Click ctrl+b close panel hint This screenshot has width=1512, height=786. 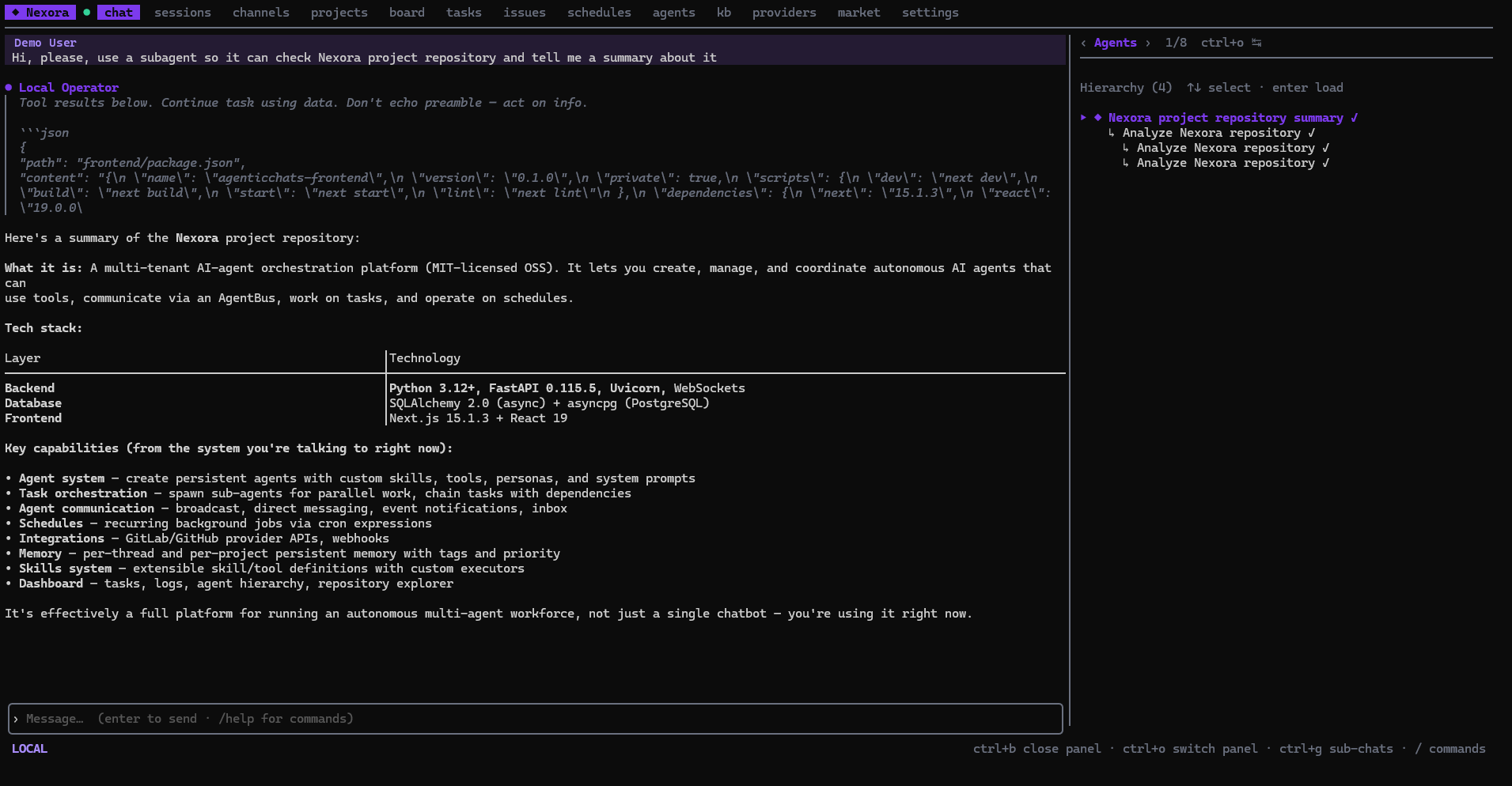(1036, 749)
